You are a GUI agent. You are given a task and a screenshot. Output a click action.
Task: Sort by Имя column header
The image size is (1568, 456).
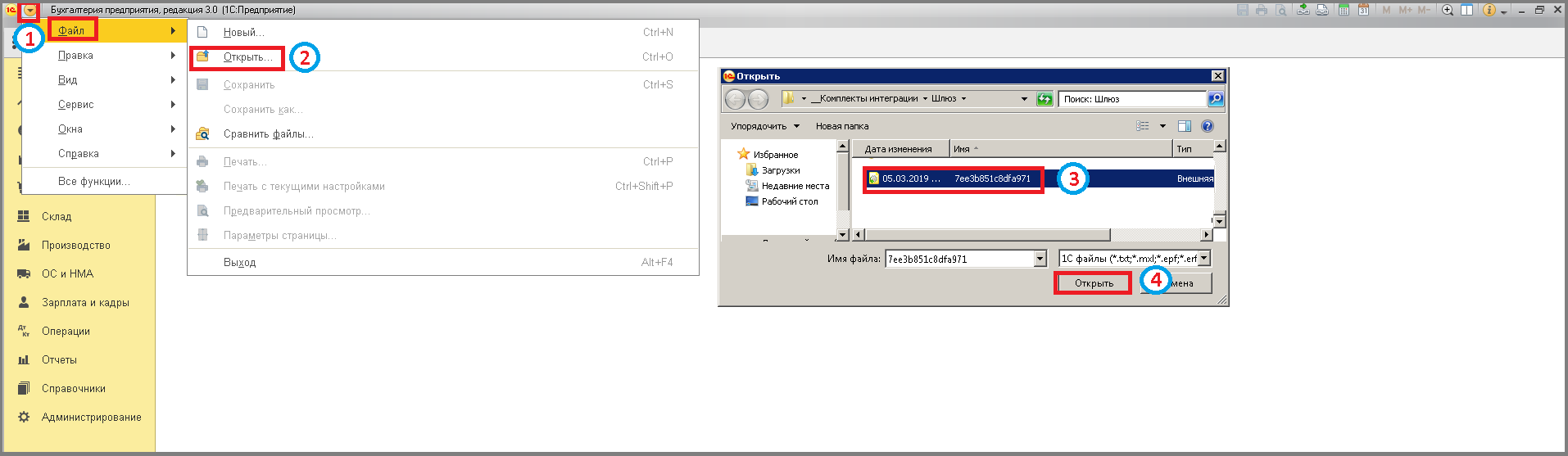[x=1061, y=149]
